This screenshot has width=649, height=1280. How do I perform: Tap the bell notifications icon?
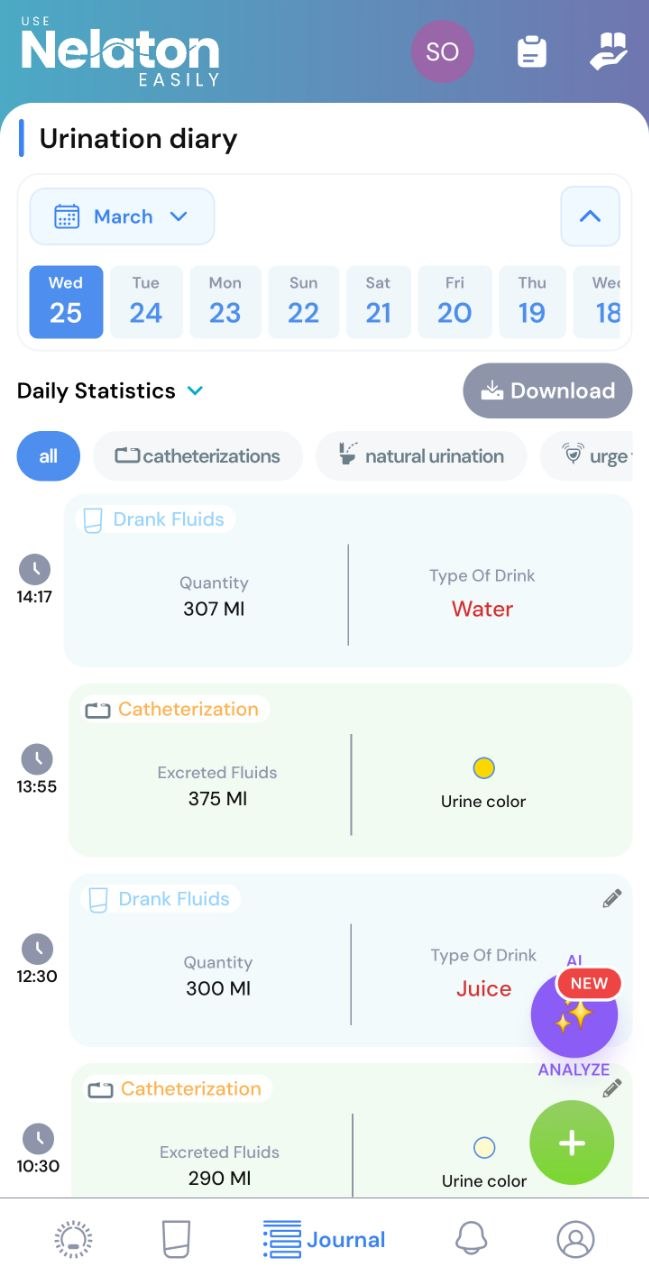(x=472, y=1238)
